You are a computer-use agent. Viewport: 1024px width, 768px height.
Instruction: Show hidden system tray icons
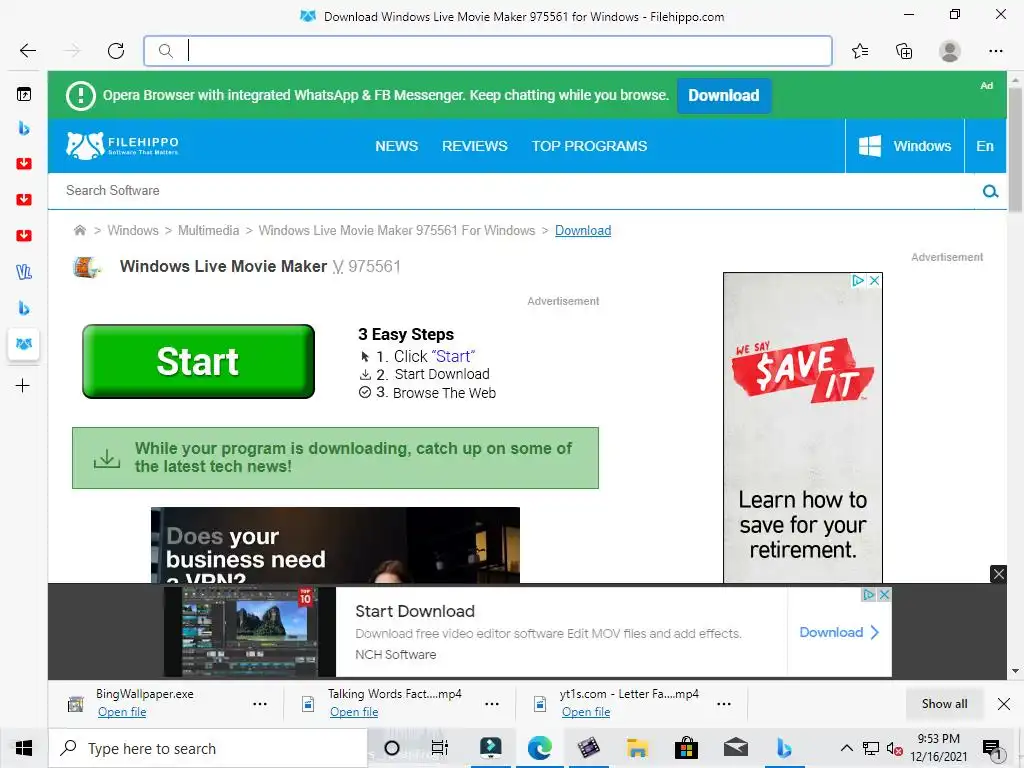click(846, 748)
